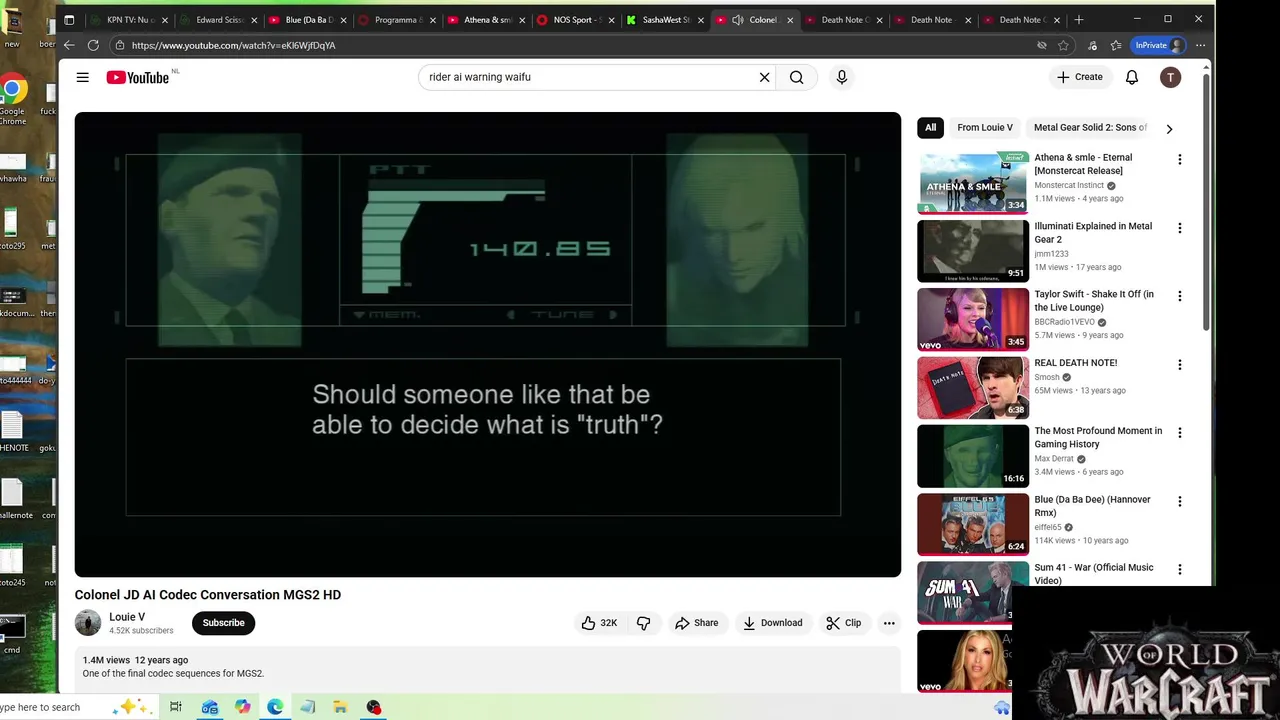Open Taylor Swift Shake It Off thumbnail

973,319
